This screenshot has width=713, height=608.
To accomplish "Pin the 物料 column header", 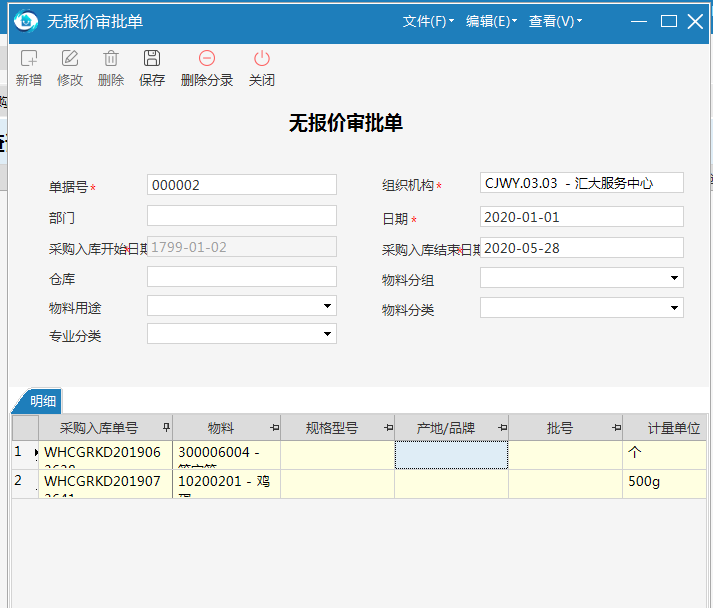I will (x=275, y=427).
